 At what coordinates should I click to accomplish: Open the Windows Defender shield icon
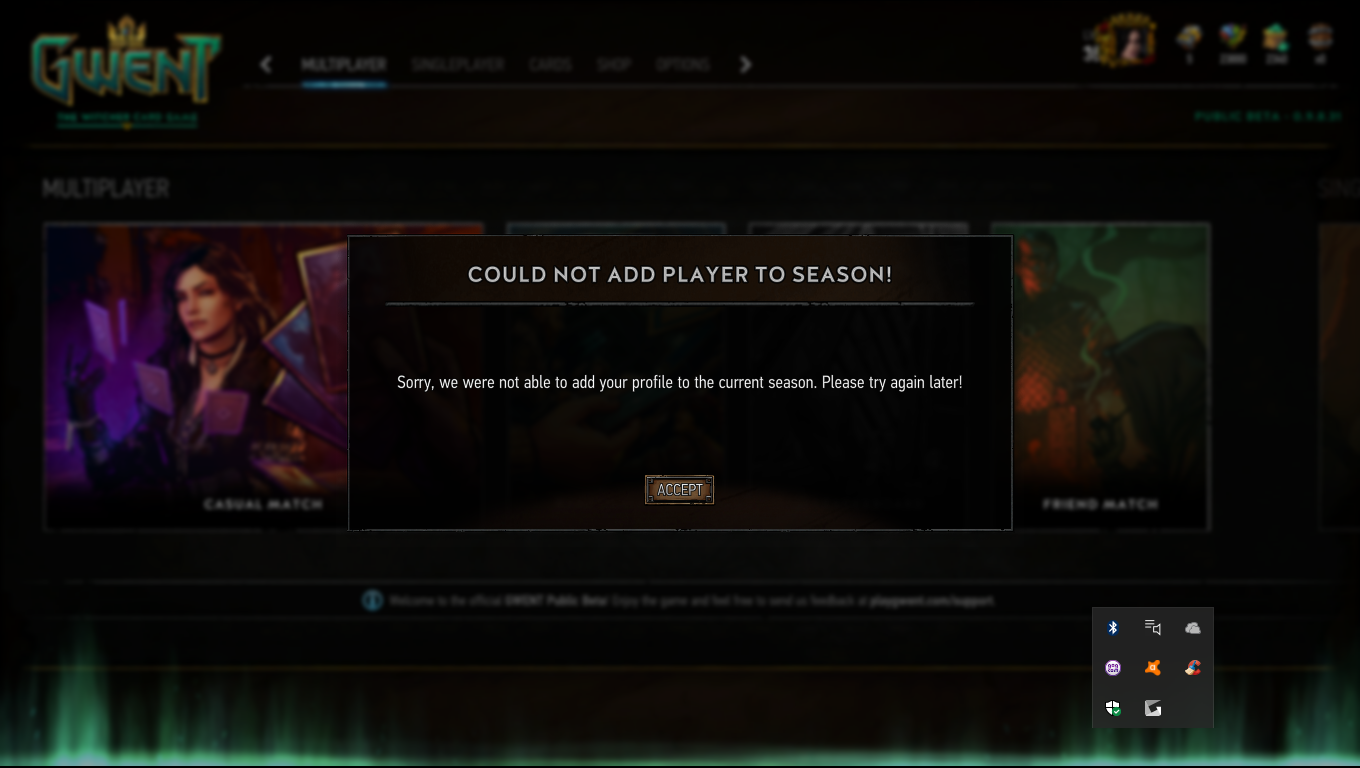[x=1113, y=708]
